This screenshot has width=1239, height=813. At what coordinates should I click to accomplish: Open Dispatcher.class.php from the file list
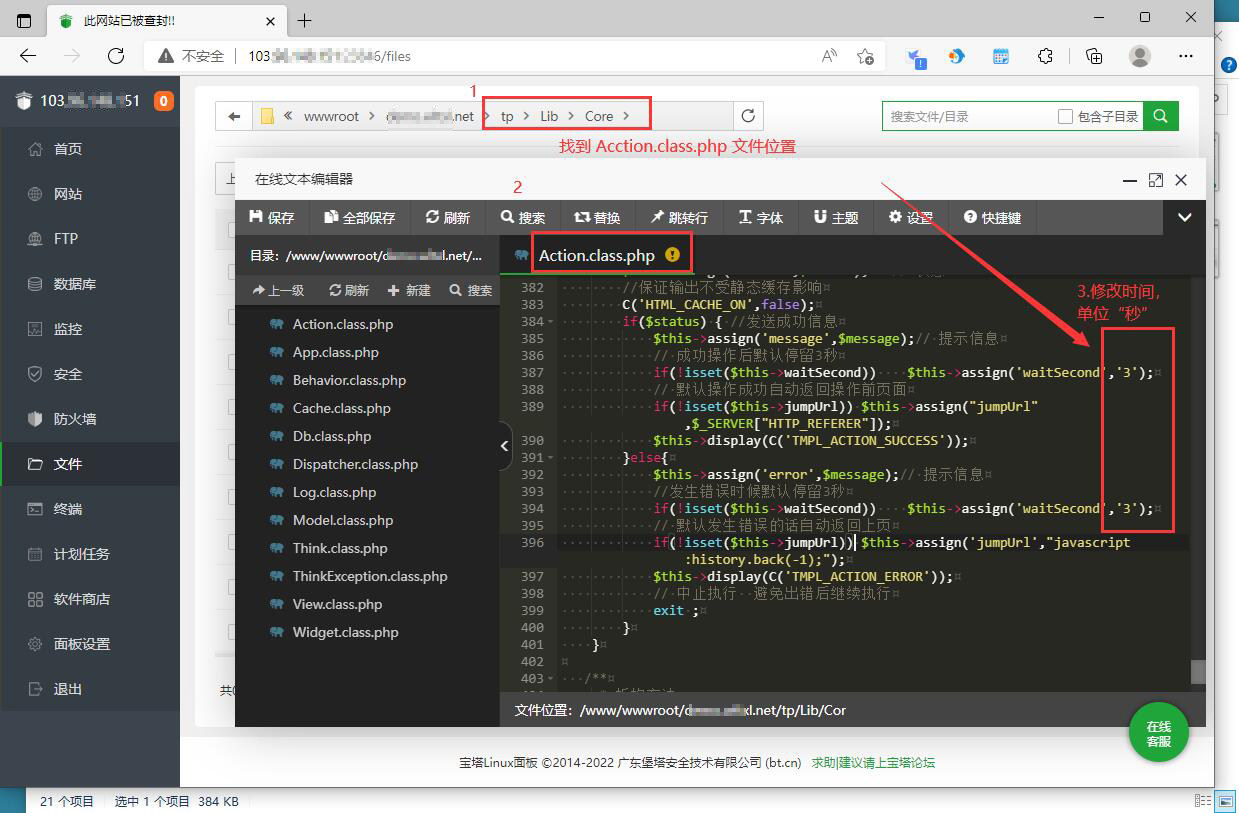[x=355, y=464]
